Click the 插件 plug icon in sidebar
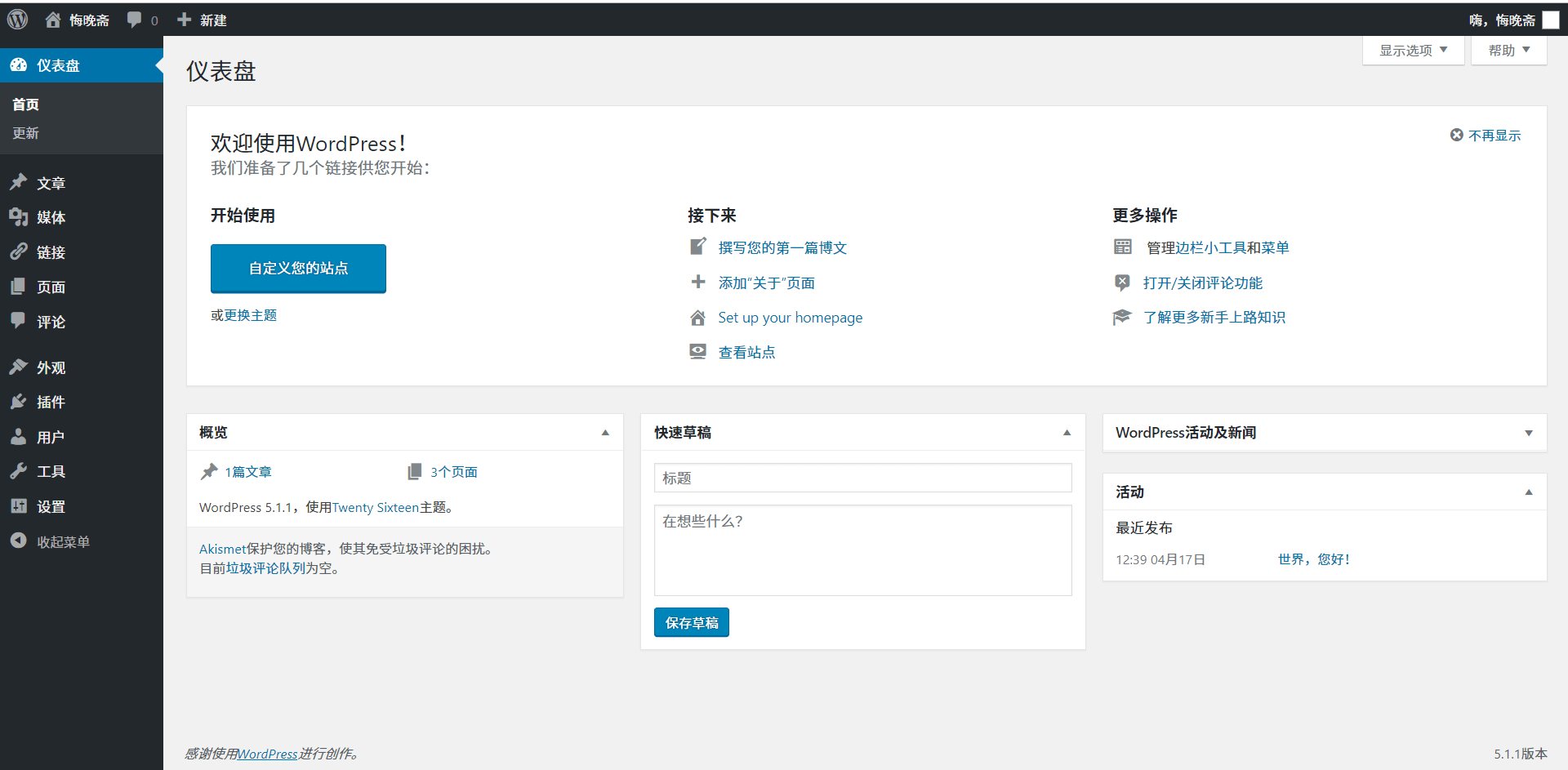 coord(19,402)
